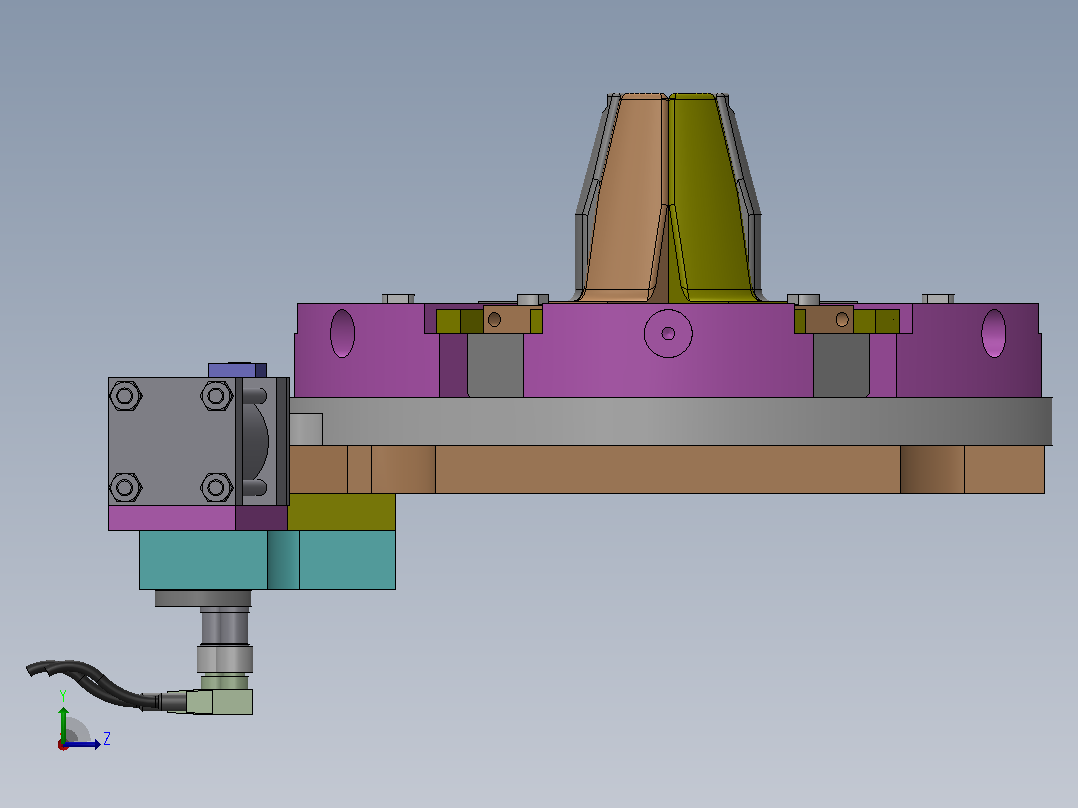Select the upper-right hex bolt on the gray motor box
1078x808 pixels.
click(216, 396)
